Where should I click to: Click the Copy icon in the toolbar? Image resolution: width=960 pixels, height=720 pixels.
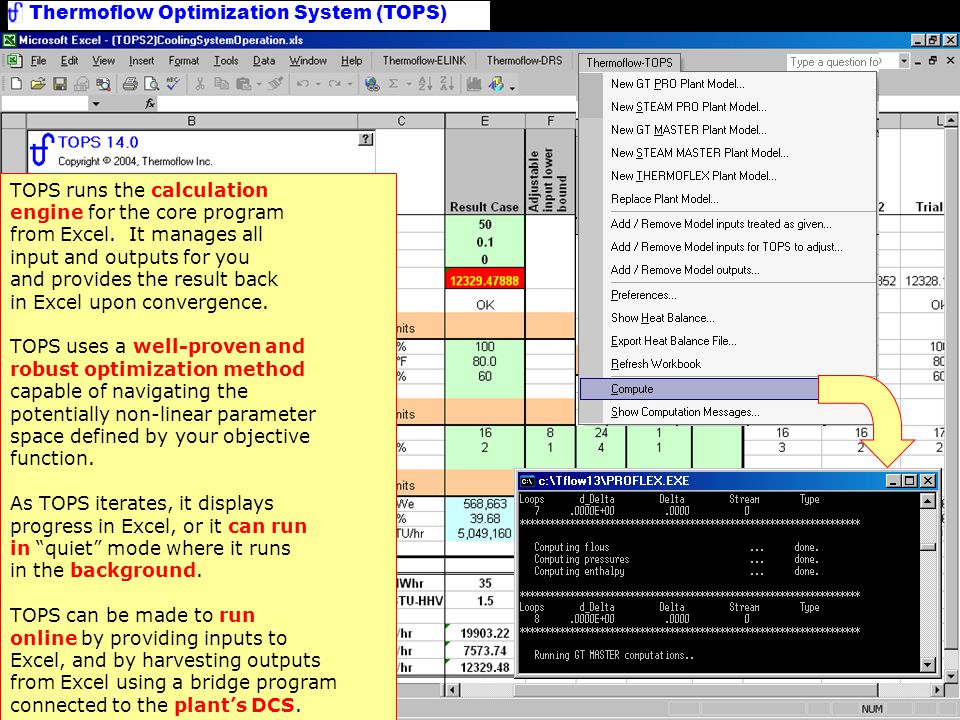coord(221,84)
